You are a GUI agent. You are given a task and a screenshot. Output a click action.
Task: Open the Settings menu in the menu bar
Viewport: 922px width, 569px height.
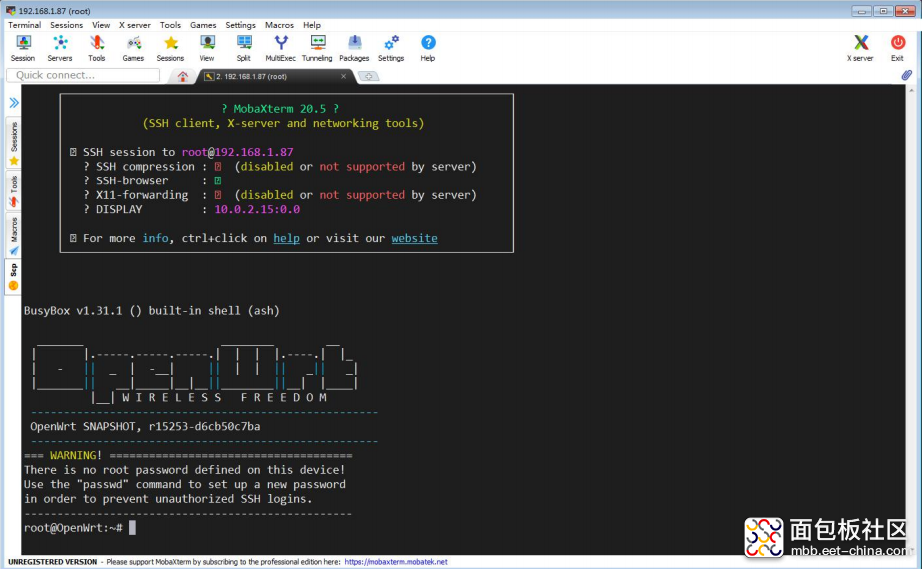point(240,25)
